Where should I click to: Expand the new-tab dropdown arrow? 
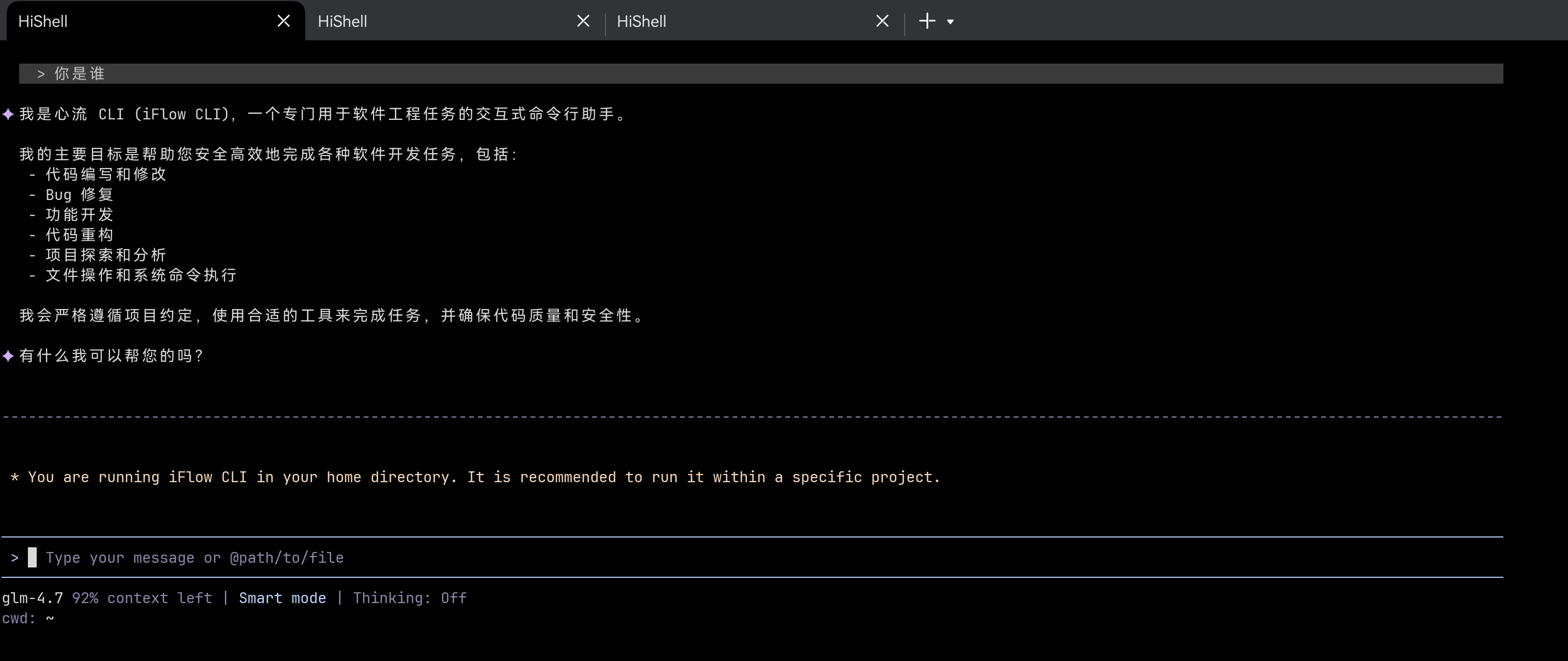[950, 22]
